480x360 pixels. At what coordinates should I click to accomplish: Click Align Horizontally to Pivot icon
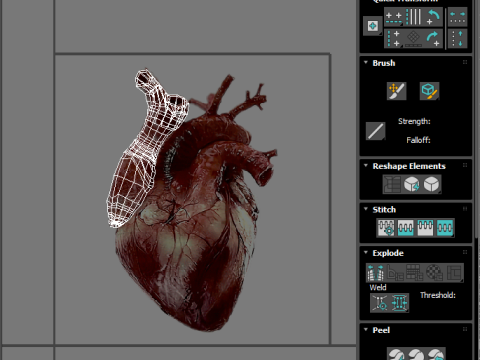point(394,17)
